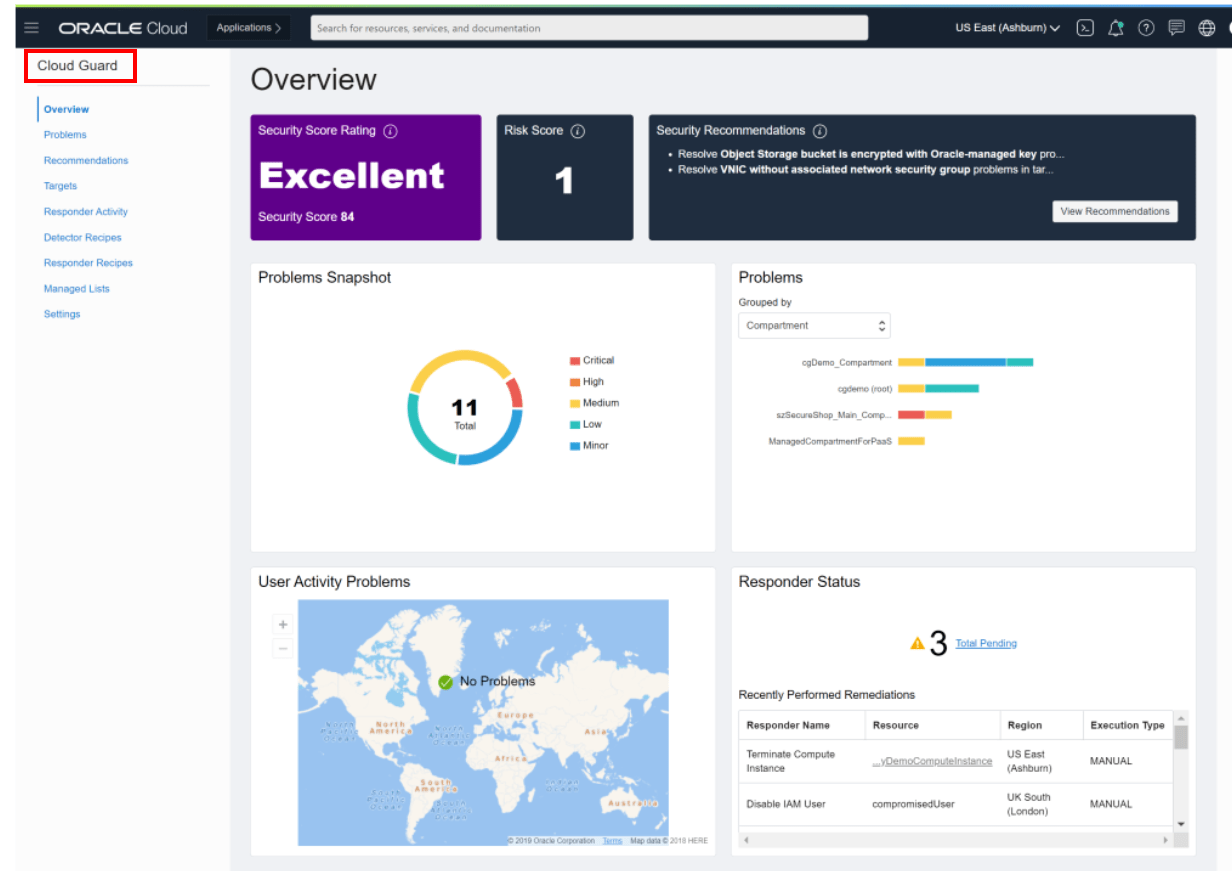Image resolution: width=1232 pixels, height=871 pixels.
Task: Open the hamburger navigation menu
Action: point(32,28)
